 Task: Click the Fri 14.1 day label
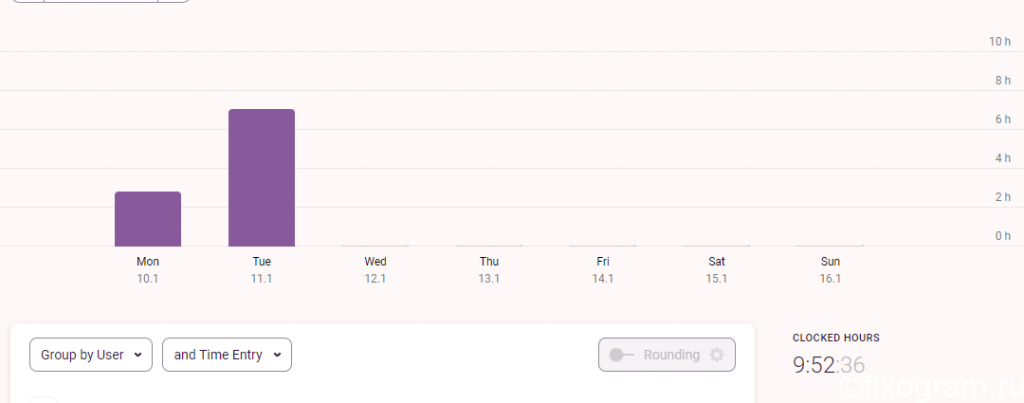tap(603, 270)
